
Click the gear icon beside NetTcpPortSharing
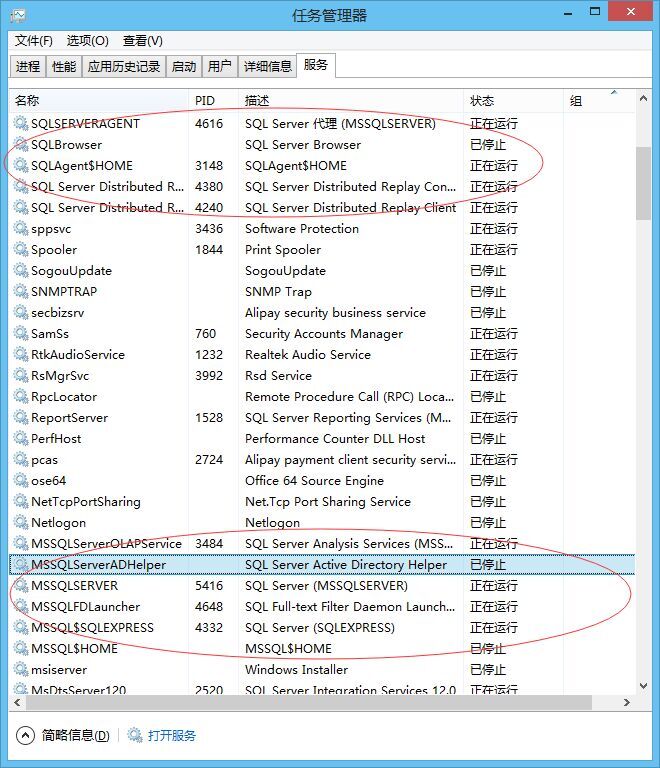[21, 502]
